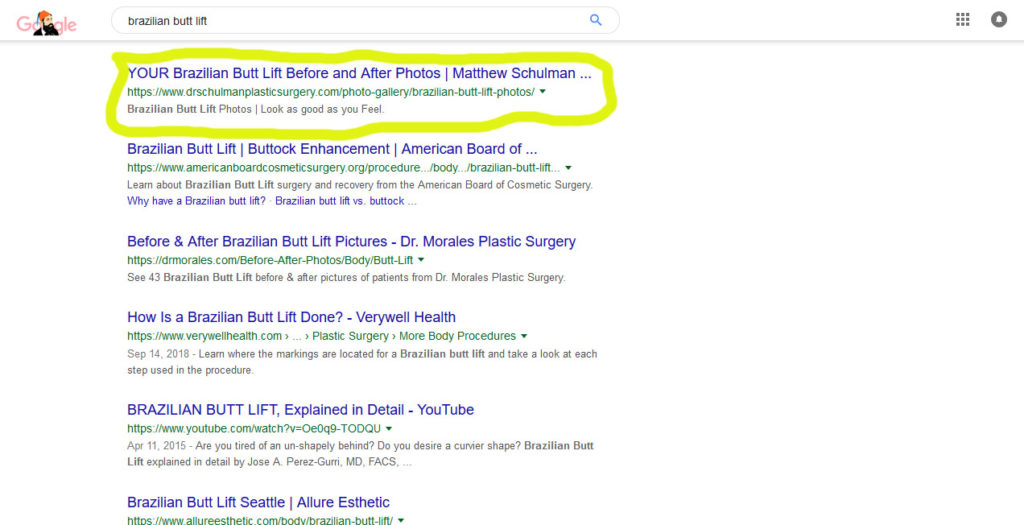Expand dropdown arrow beside drschulmanplasticsurgery URL
1024x525 pixels.
point(543,92)
